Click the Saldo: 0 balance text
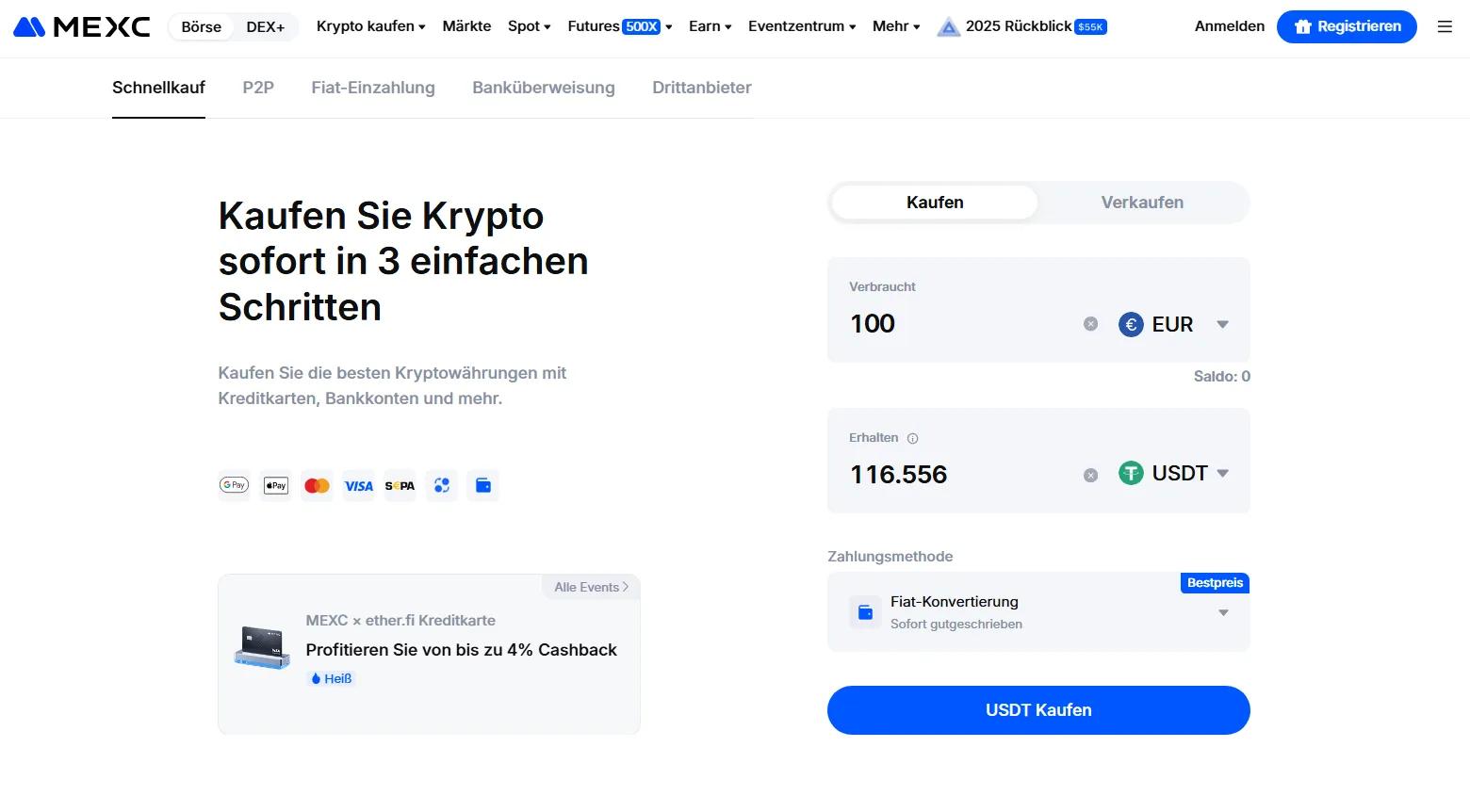The height and width of the screenshot is (812, 1470). [x=1221, y=376]
